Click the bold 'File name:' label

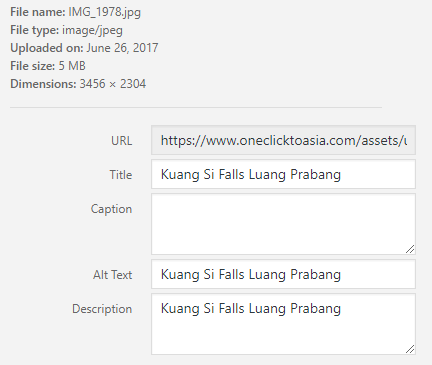pos(38,12)
